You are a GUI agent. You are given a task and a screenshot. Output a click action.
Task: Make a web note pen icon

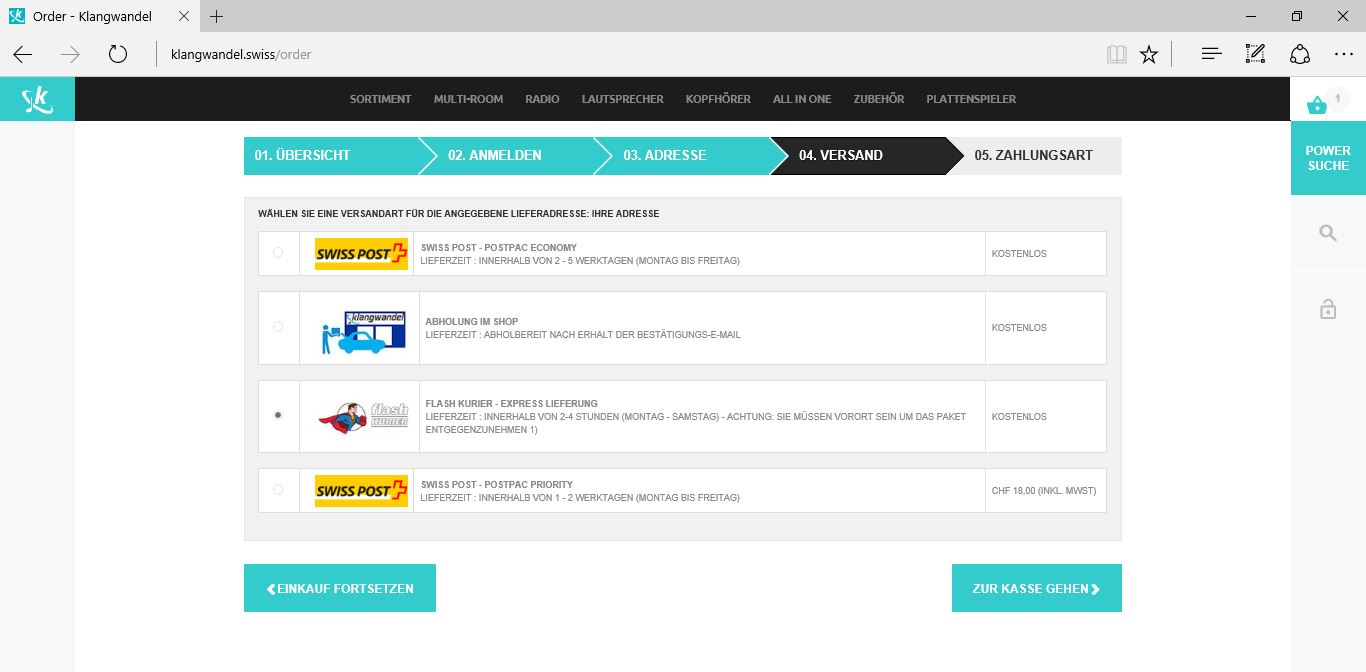[x=1255, y=54]
